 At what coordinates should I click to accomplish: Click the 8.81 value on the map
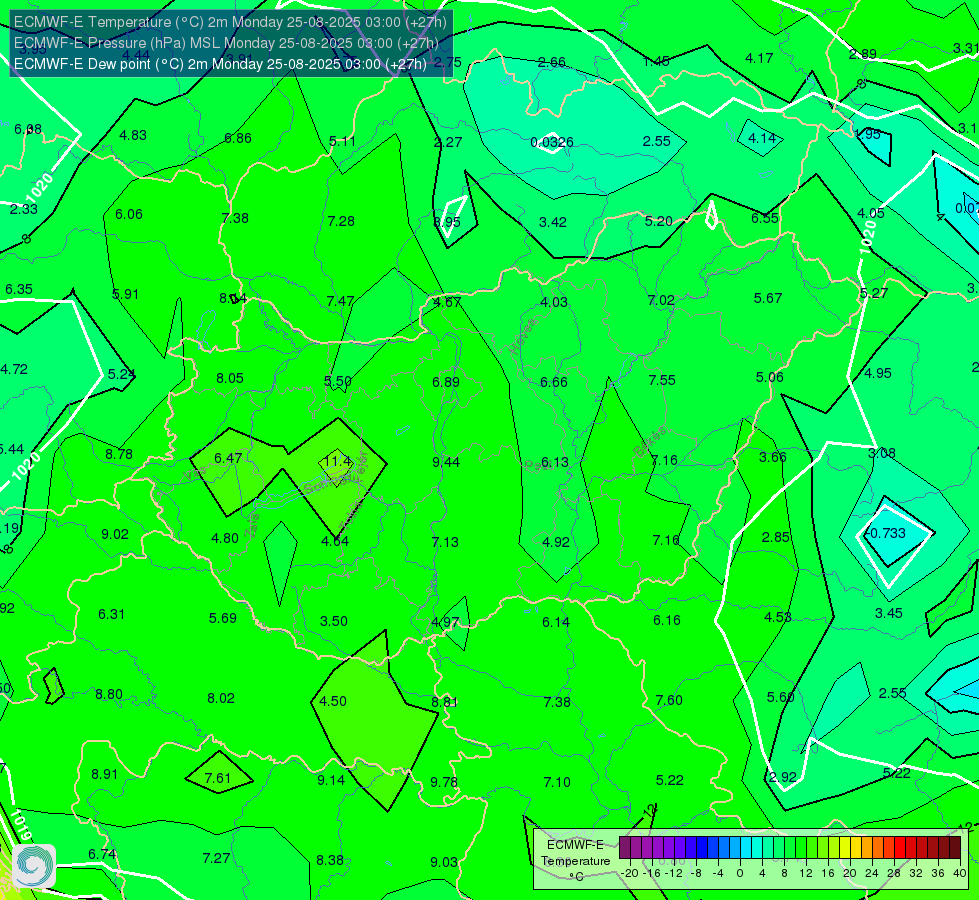click(x=445, y=702)
